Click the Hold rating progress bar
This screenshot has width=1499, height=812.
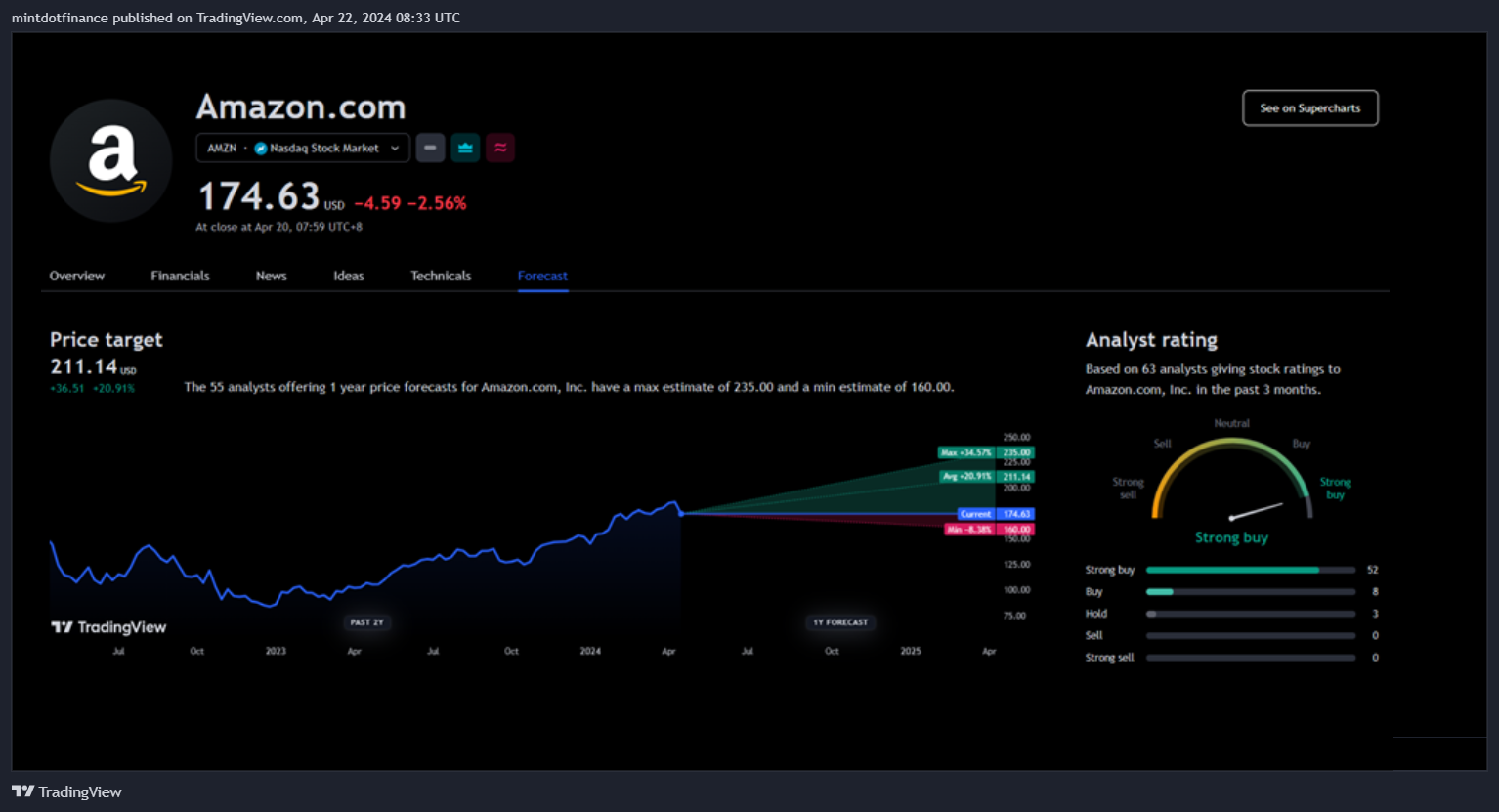pos(1251,614)
